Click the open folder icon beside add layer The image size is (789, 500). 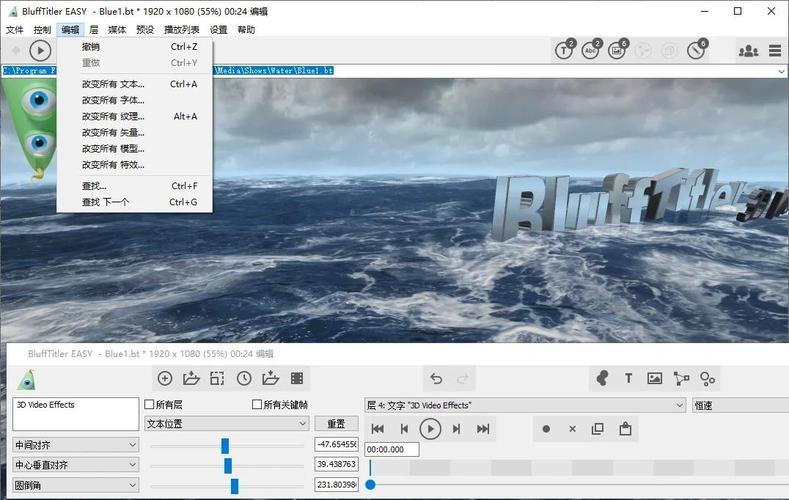pos(191,378)
